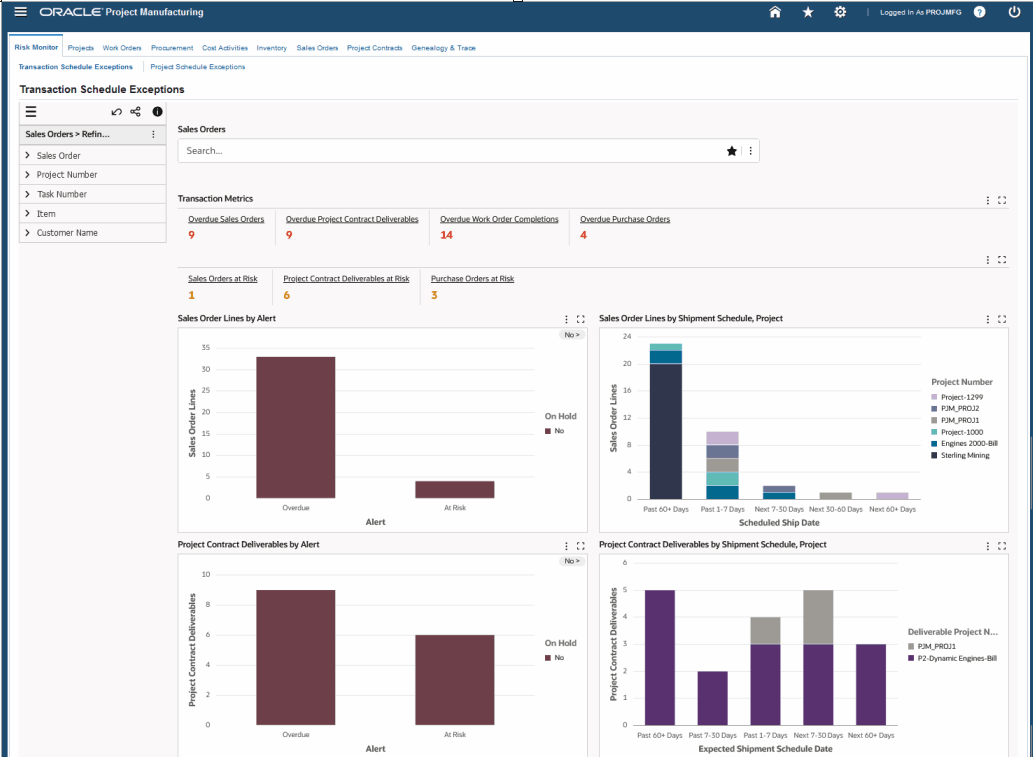Click the Overdue bar in Sales Order Lines chart

point(295,428)
